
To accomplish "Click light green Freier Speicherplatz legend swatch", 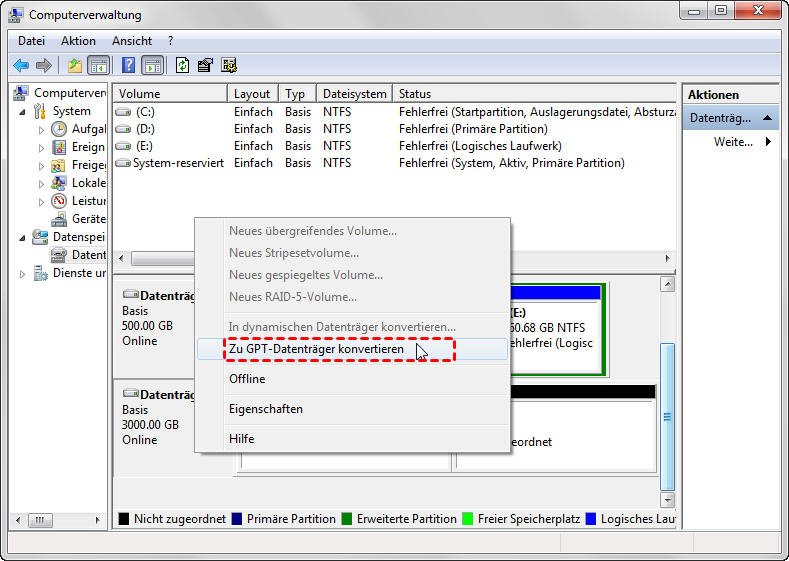I will point(467,519).
